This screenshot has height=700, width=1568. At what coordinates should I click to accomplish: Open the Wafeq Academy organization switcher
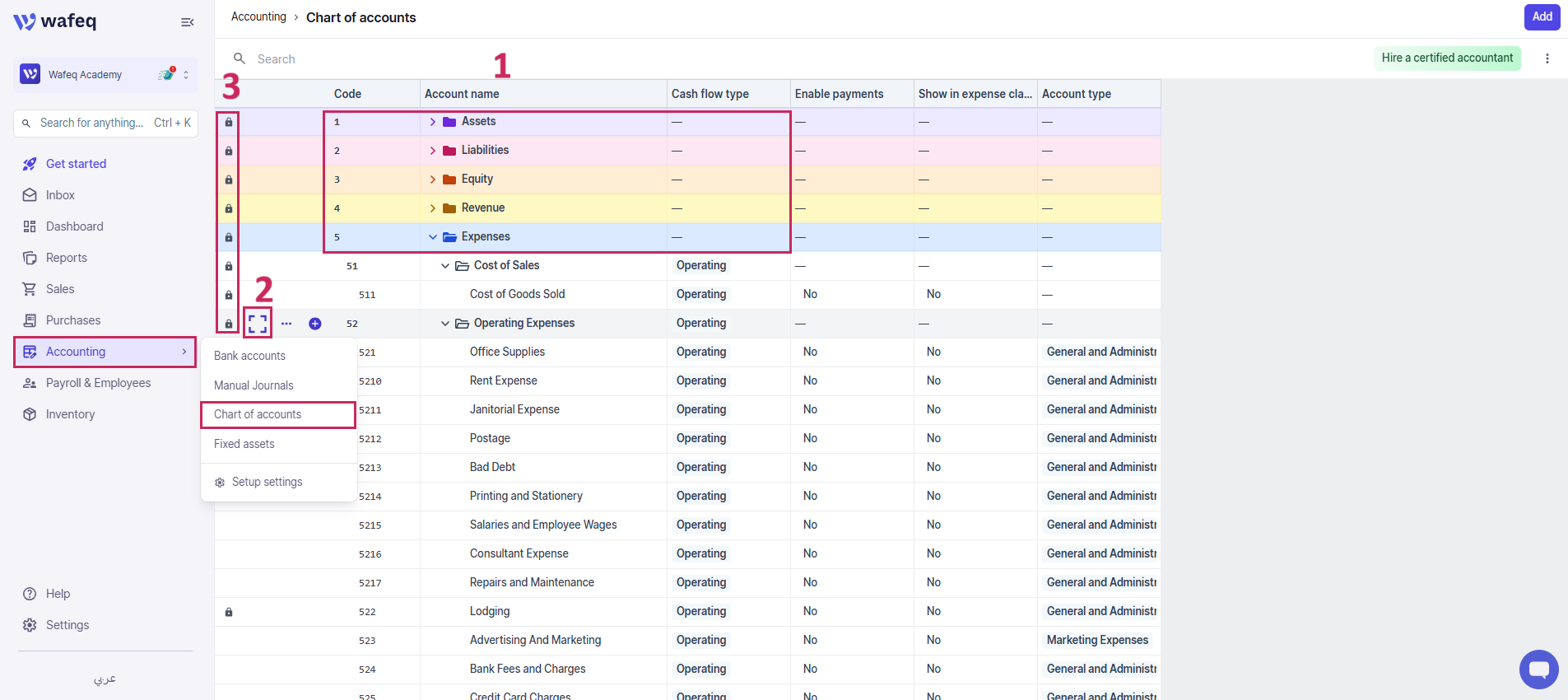coord(105,74)
